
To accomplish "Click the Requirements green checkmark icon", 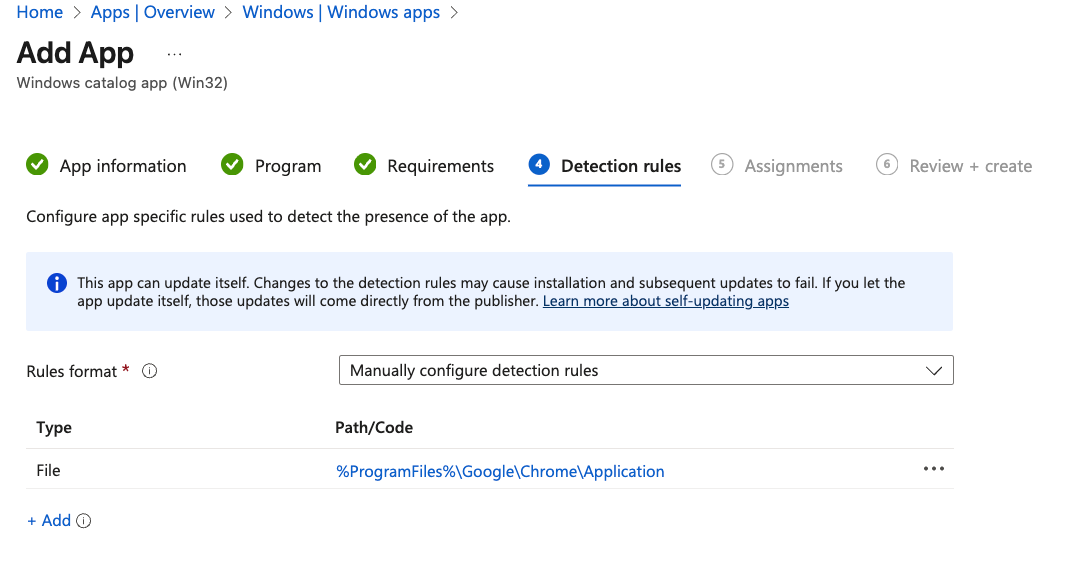I will pyautogui.click(x=365, y=165).
